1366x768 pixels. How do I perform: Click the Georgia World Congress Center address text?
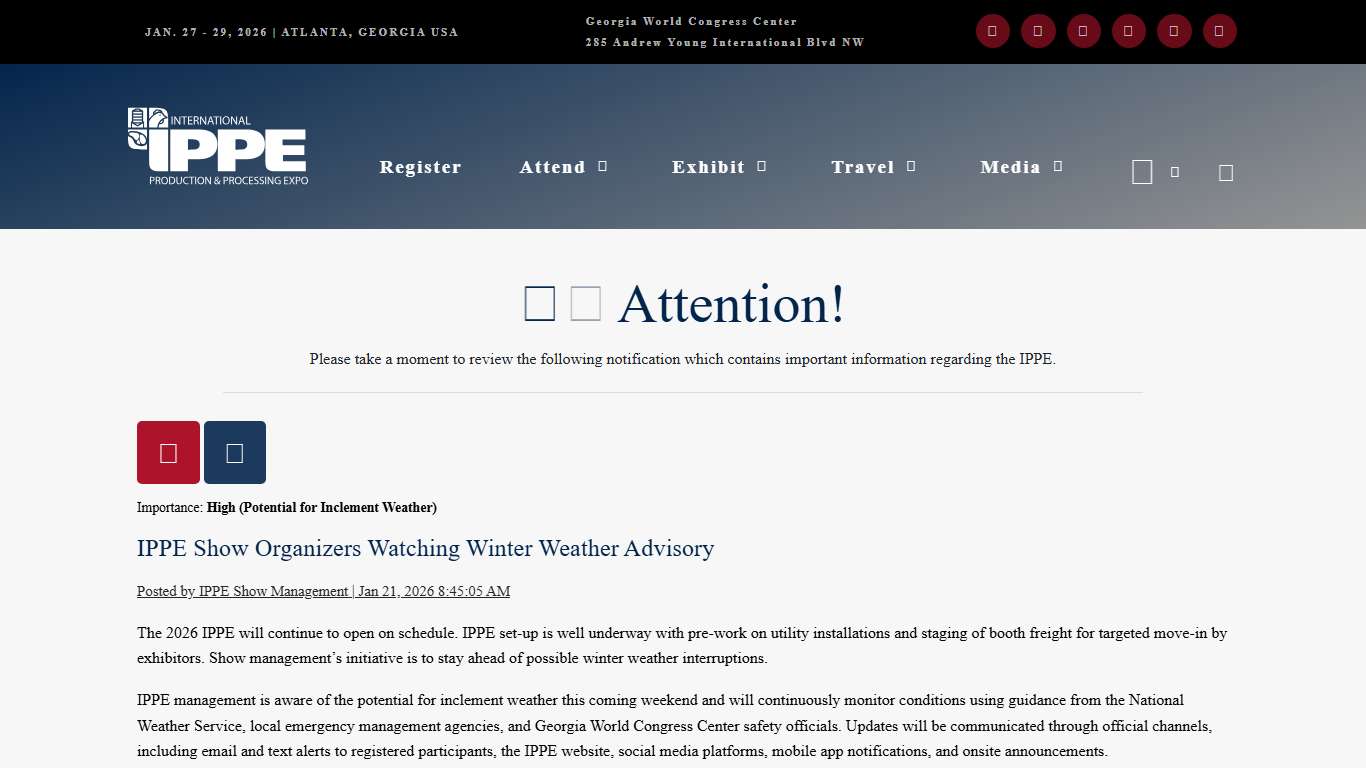(x=724, y=32)
